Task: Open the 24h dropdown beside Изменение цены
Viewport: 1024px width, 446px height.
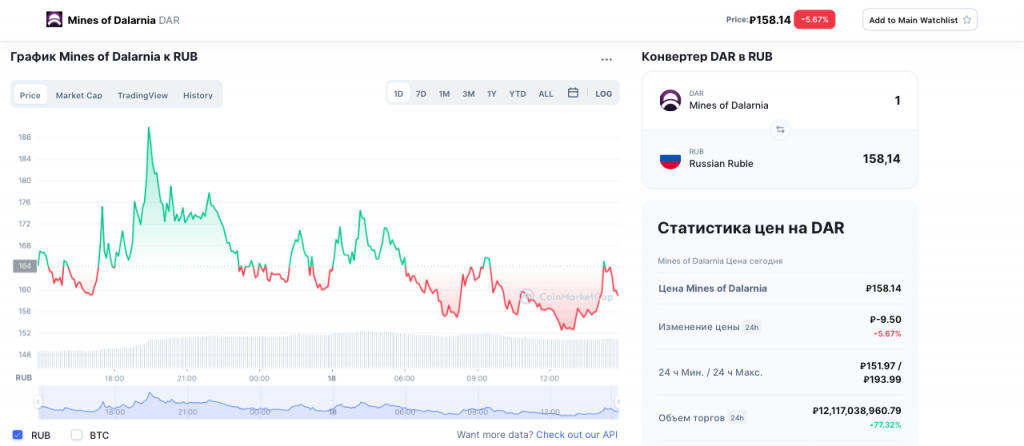Action: (x=751, y=327)
